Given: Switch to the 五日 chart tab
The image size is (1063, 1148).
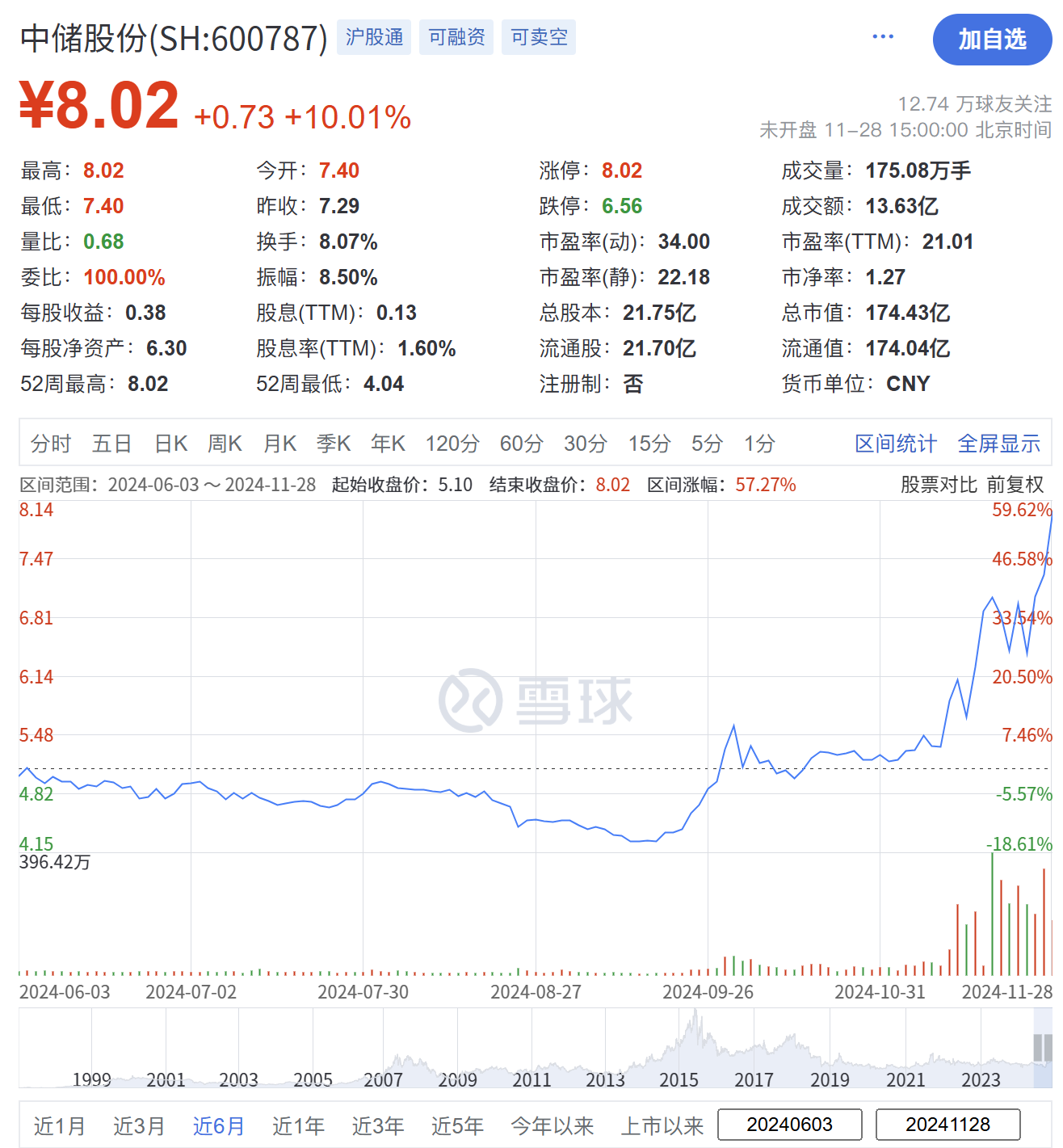Looking at the screenshot, I should pyautogui.click(x=112, y=444).
